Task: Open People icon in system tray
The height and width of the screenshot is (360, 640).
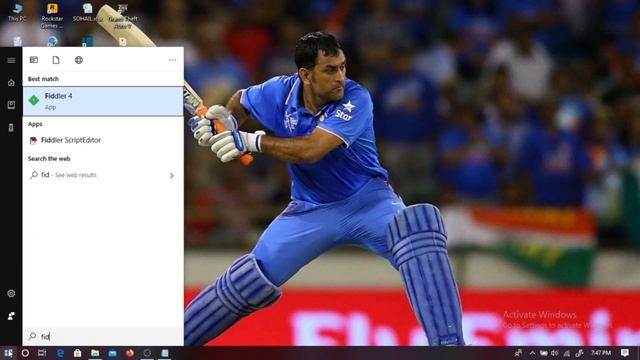Action: (x=518, y=353)
